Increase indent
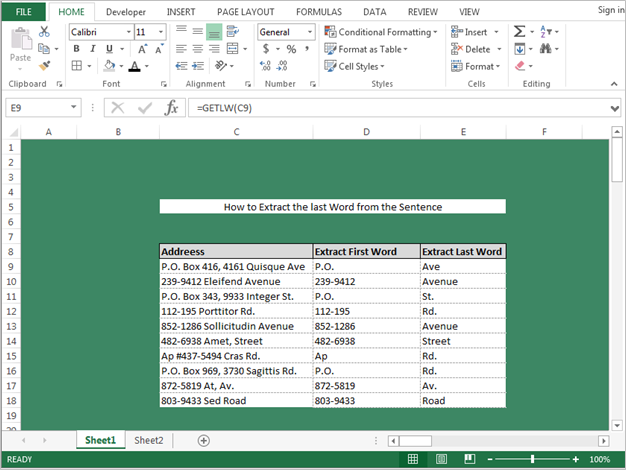This screenshot has width=626, height=470. click(x=198, y=65)
